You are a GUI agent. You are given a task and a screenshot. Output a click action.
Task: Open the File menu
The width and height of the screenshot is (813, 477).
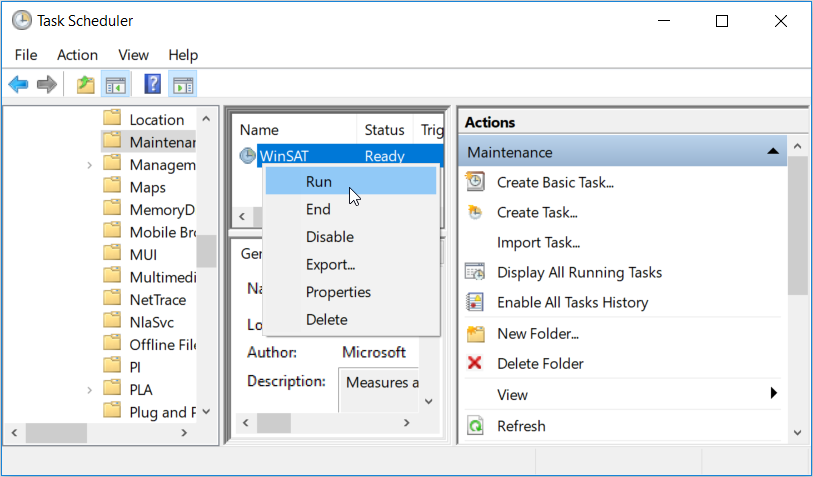(x=26, y=55)
